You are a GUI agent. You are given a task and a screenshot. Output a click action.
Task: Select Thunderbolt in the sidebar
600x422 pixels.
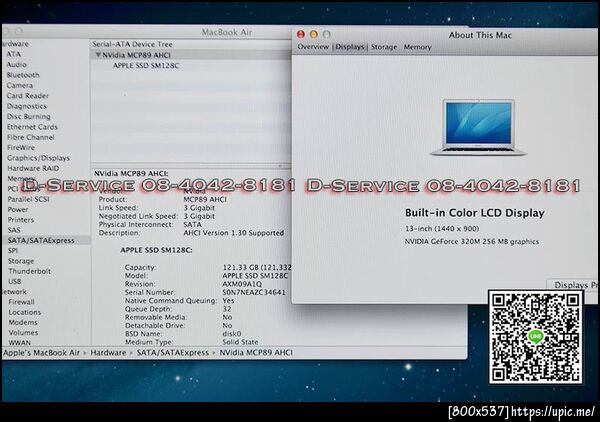pos(29,271)
